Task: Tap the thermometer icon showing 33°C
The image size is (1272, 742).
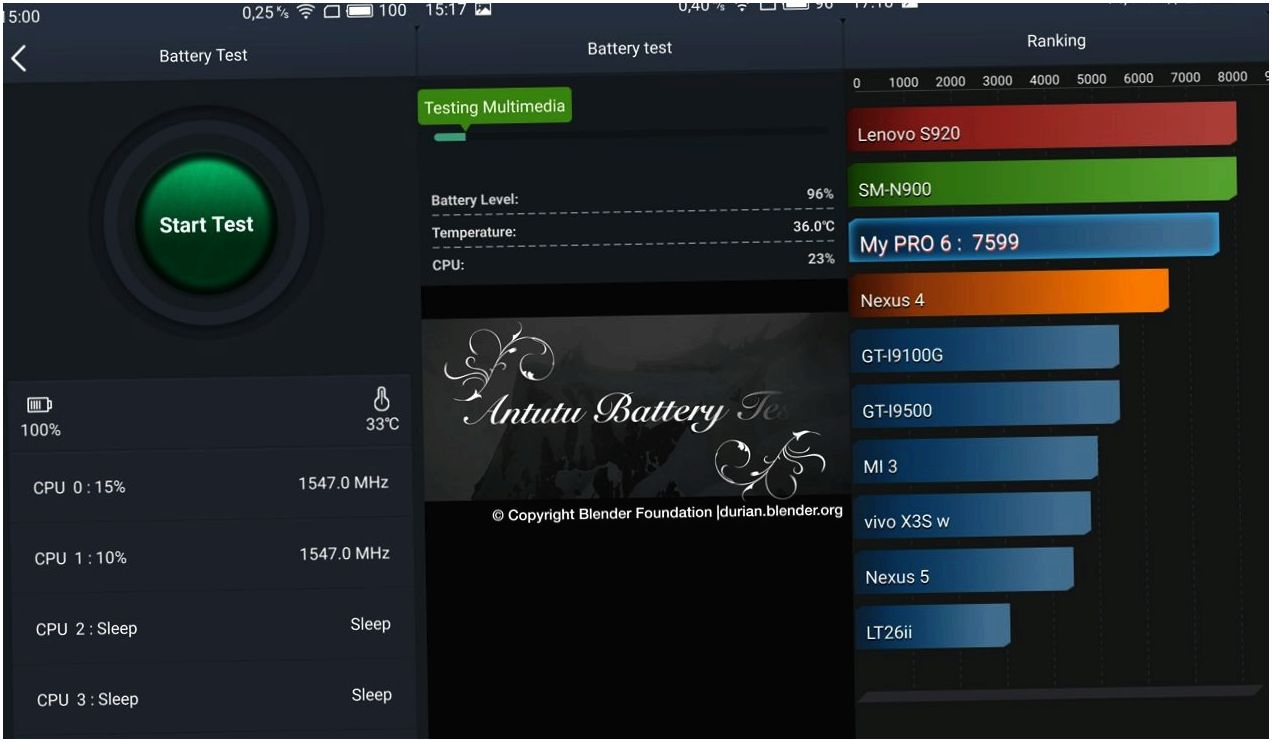Action: pyautogui.click(x=381, y=400)
